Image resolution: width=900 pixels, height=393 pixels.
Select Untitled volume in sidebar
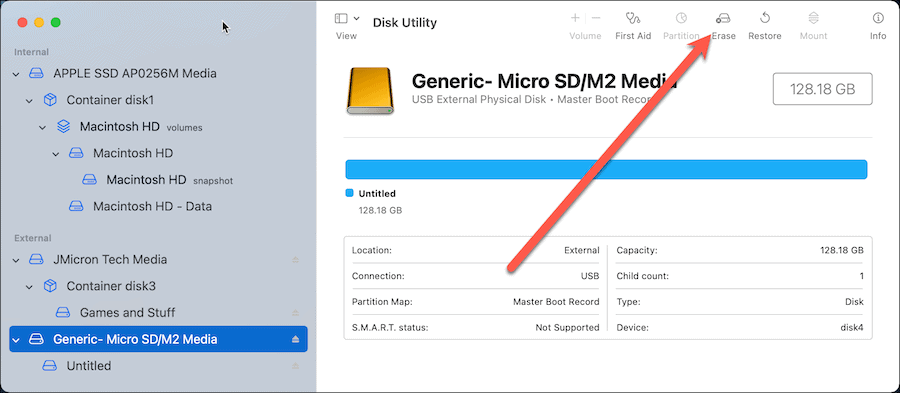(89, 366)
